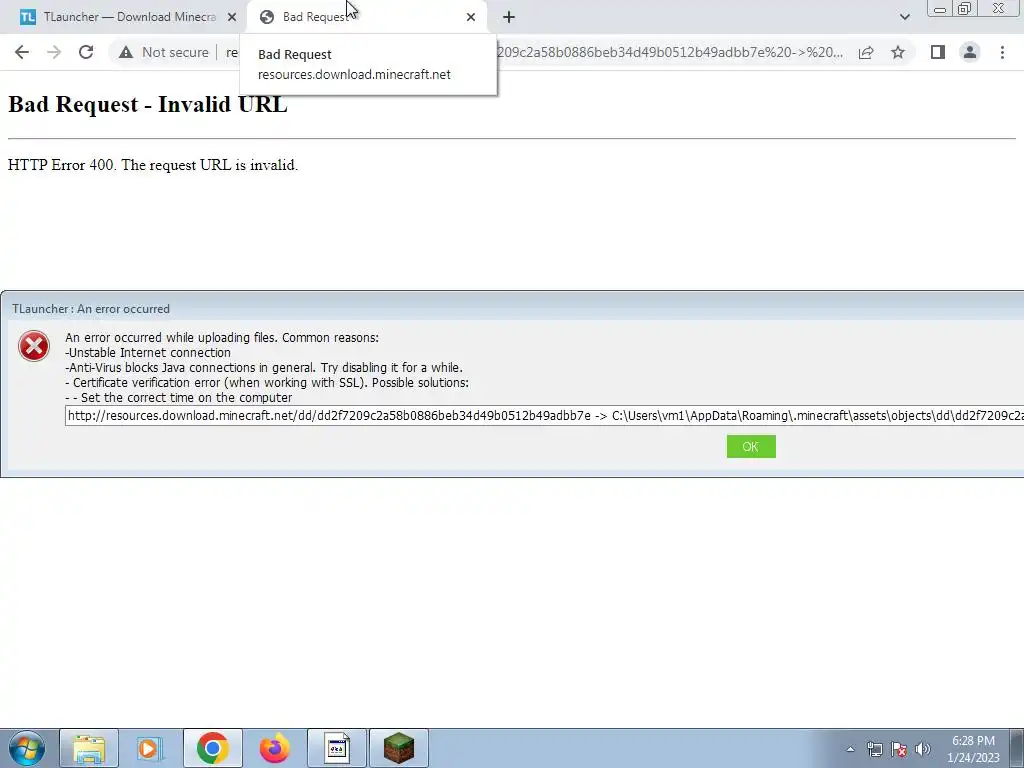Click the Certificate verification error line
This screenshot has width=1024, height=768.
point(267,383)
